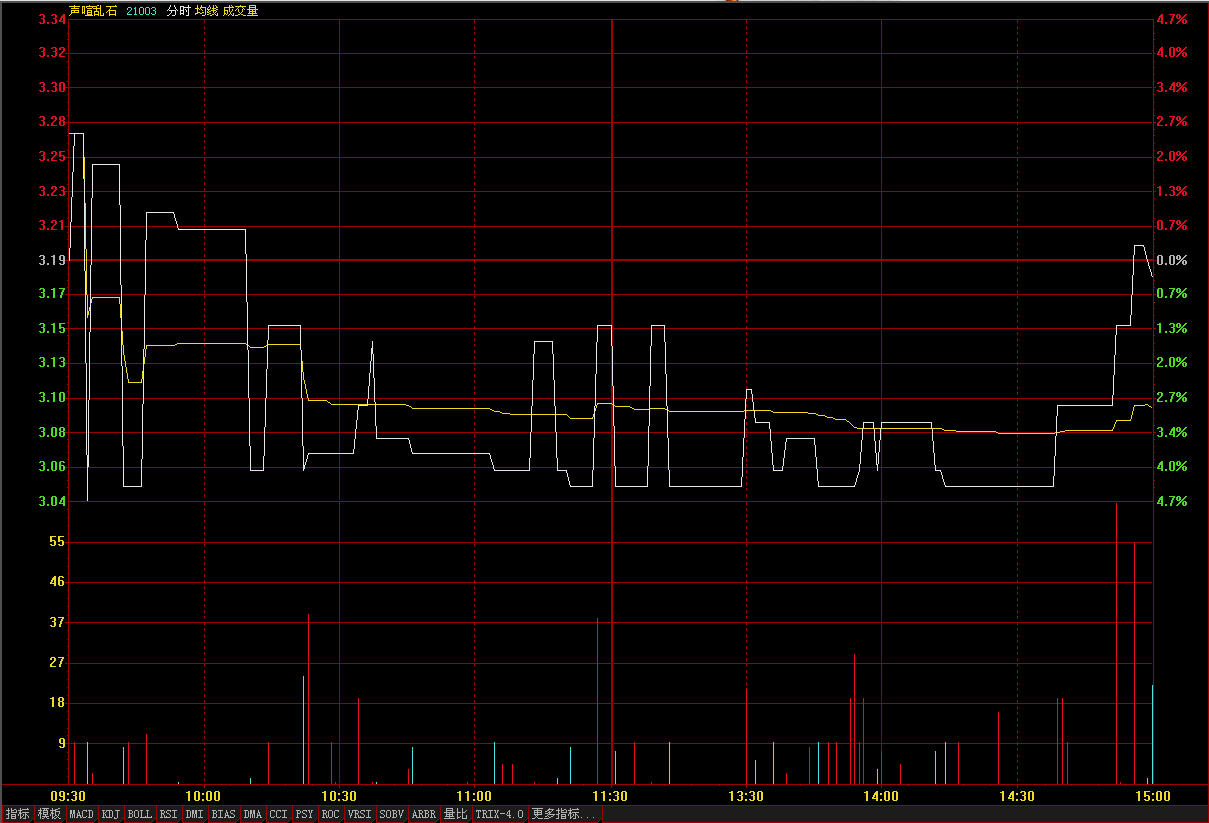This screenshot has width=1209, height=823.
Task: Open the 模板 template tab
Action: tap(49, 814)
